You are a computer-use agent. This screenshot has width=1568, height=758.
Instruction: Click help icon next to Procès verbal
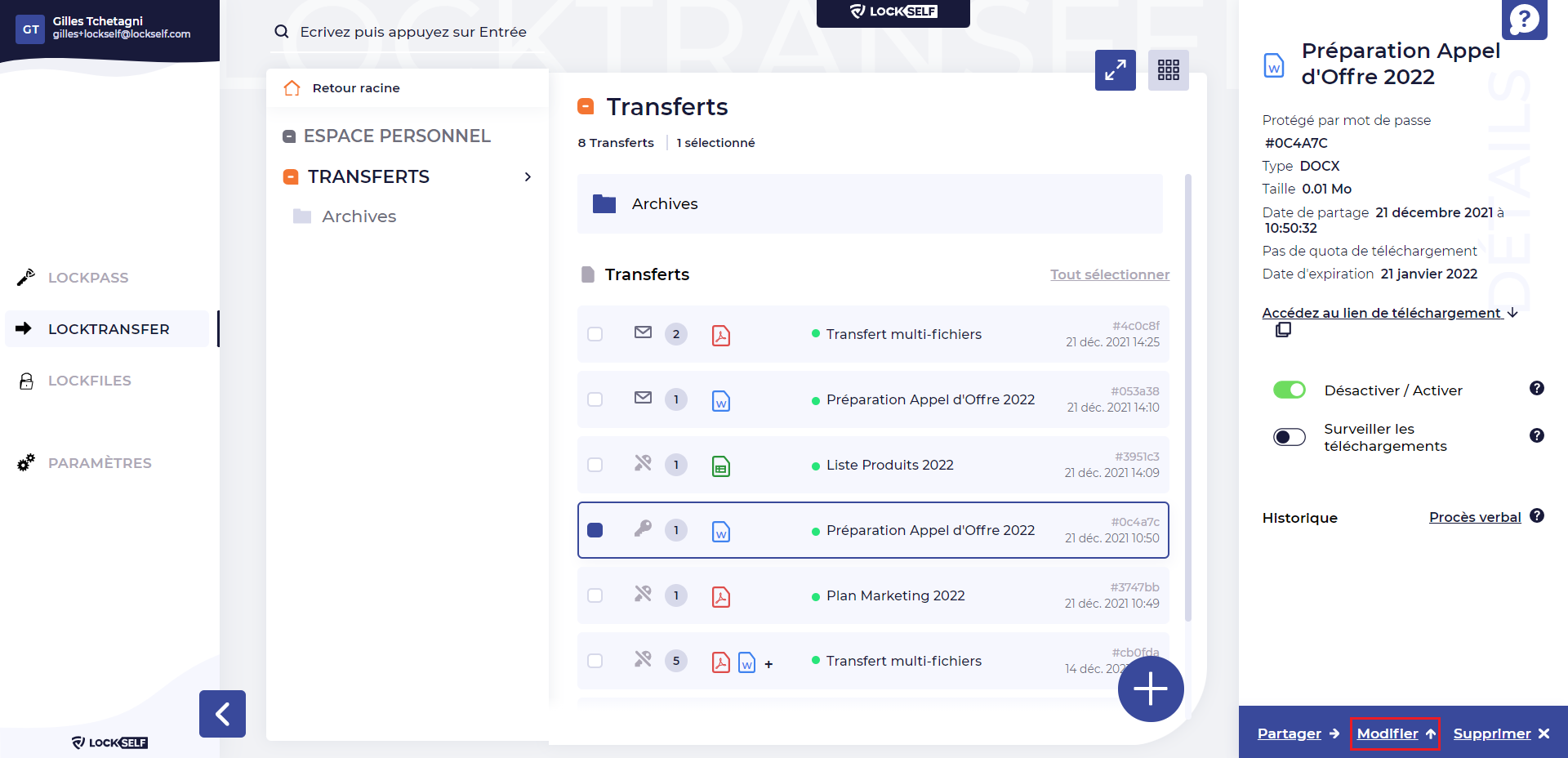point(1536,516)
